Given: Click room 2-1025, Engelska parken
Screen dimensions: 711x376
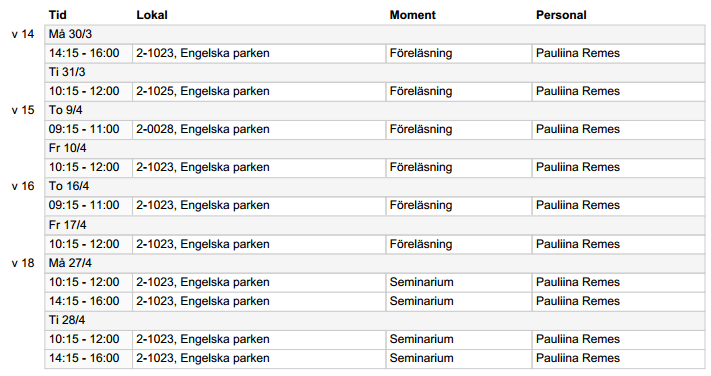Looking at the screenshot, I should coord(203,91).
